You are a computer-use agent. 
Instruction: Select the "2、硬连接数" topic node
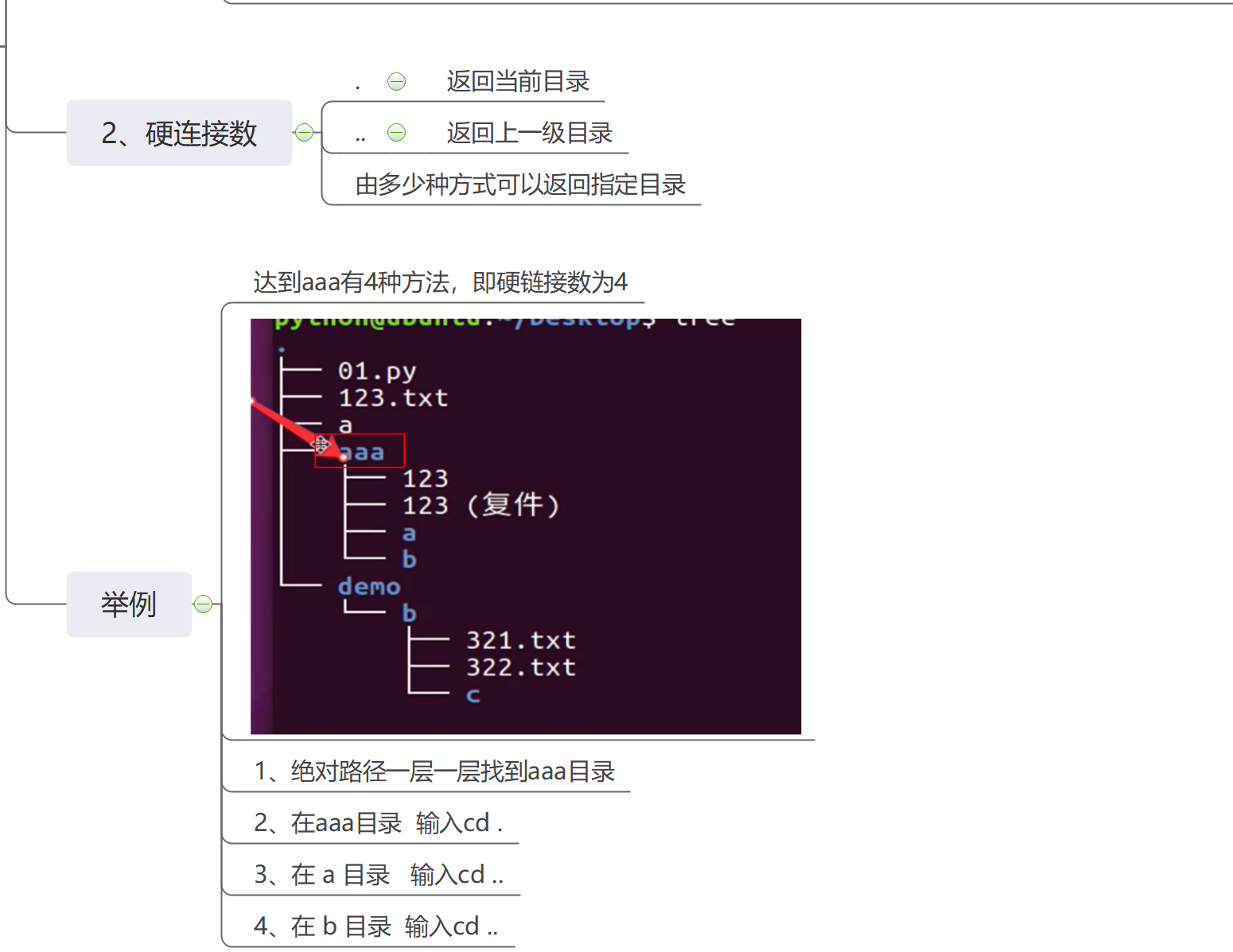click(179, 133)
